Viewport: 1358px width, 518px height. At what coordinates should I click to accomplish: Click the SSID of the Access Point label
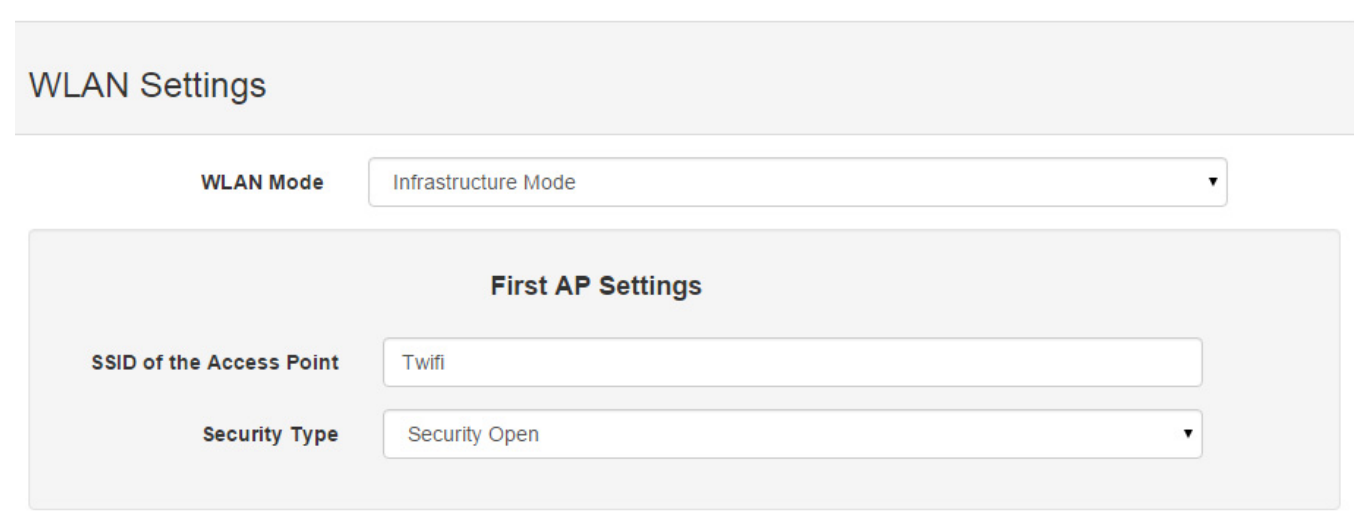pos(215,362)
